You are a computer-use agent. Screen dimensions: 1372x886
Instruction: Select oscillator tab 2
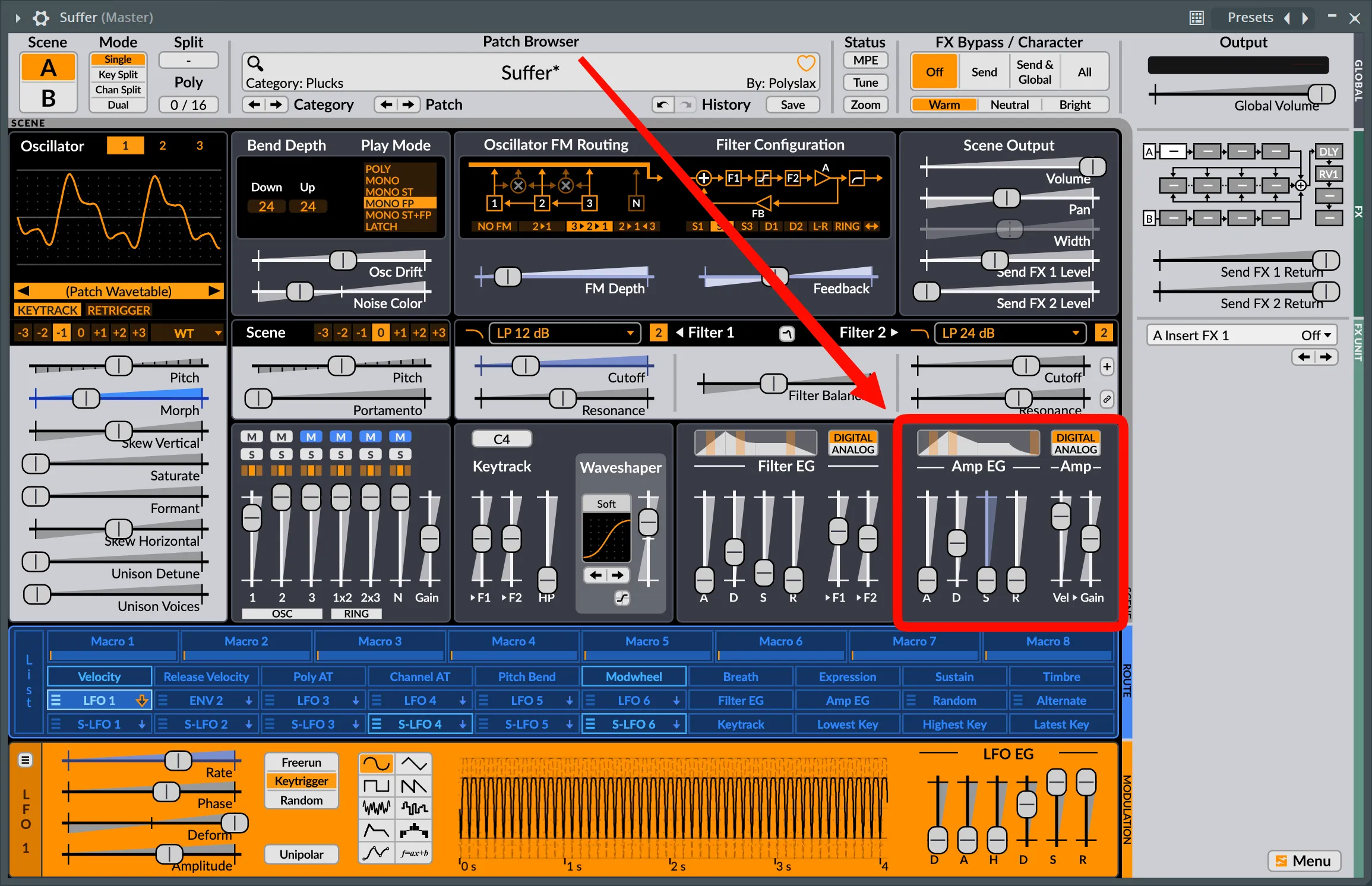point(162,145)
